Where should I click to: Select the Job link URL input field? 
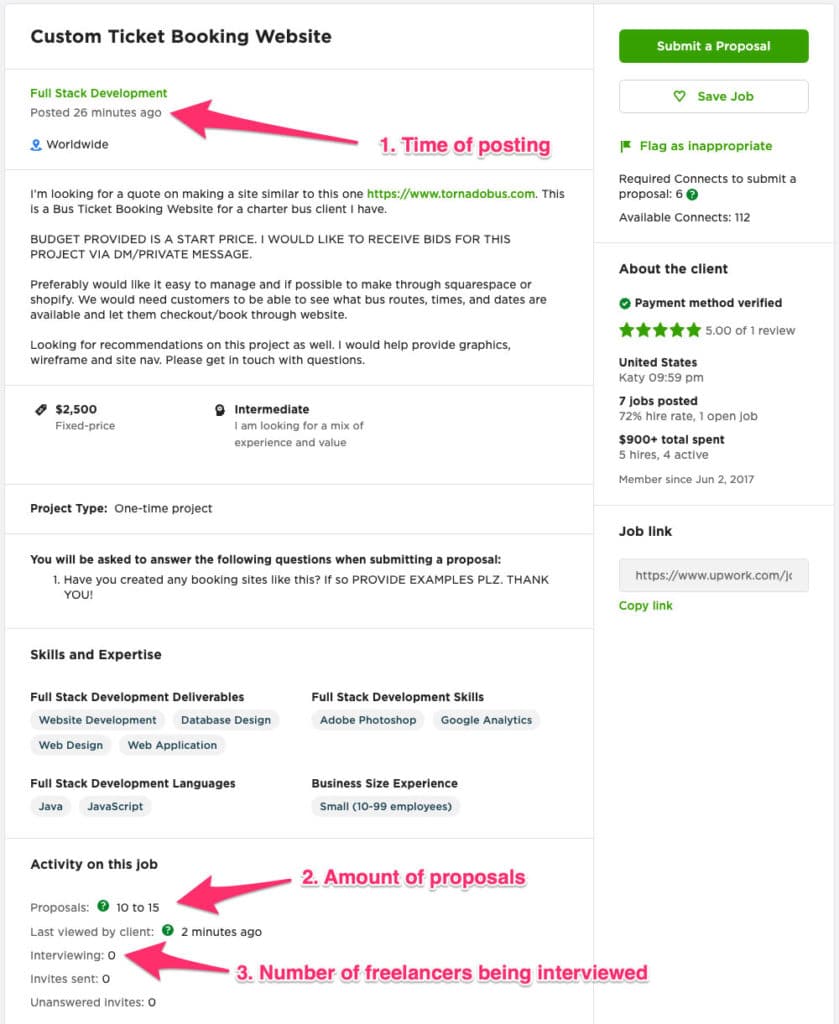click(x=713, y=575)
